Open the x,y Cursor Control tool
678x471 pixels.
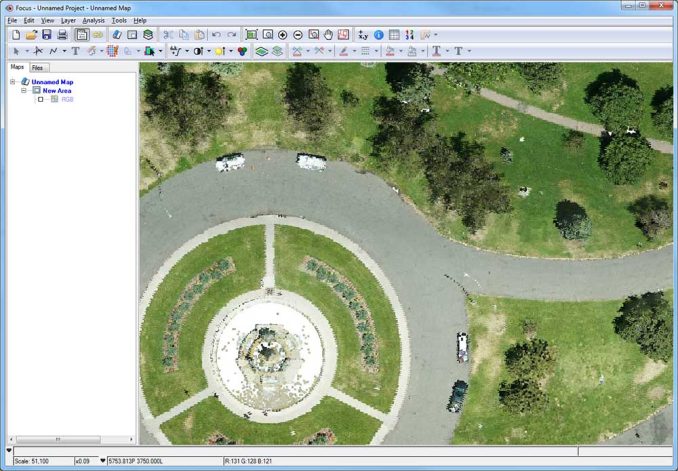pos(363,35)
